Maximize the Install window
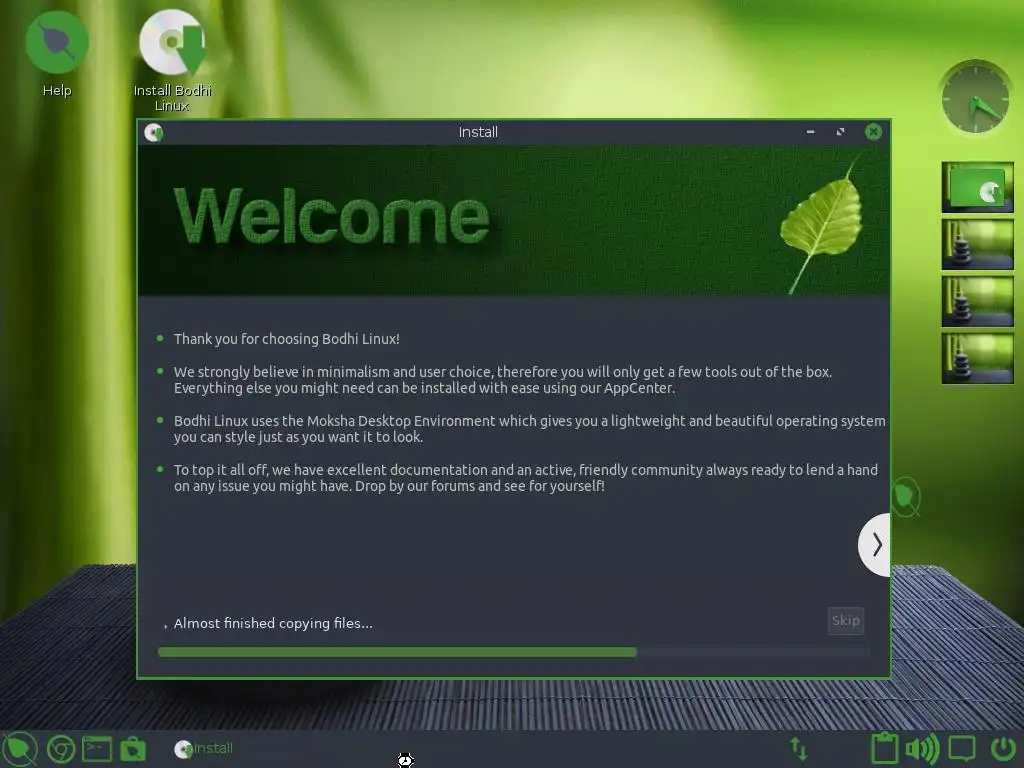This screenshot has width=1024, height=768. point(840,132)
